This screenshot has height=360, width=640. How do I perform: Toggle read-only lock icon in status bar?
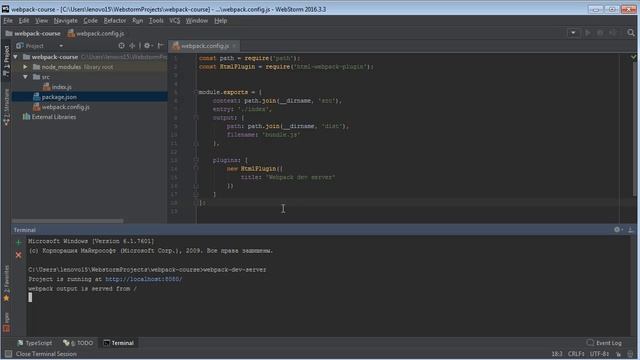click(x=619, y=354)
